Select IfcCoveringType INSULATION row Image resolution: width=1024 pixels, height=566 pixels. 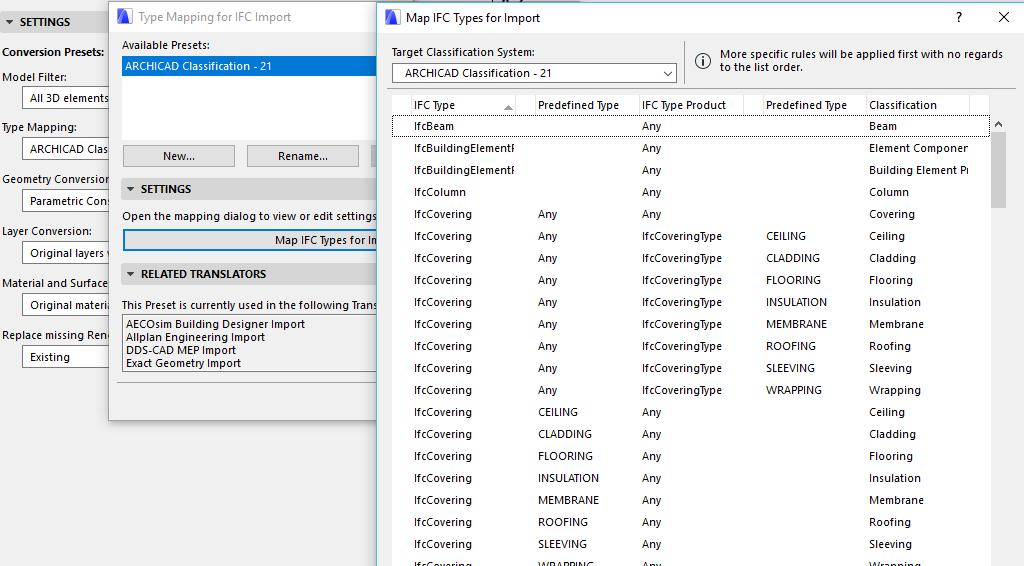pyautogui.click(x=691, y=302)
